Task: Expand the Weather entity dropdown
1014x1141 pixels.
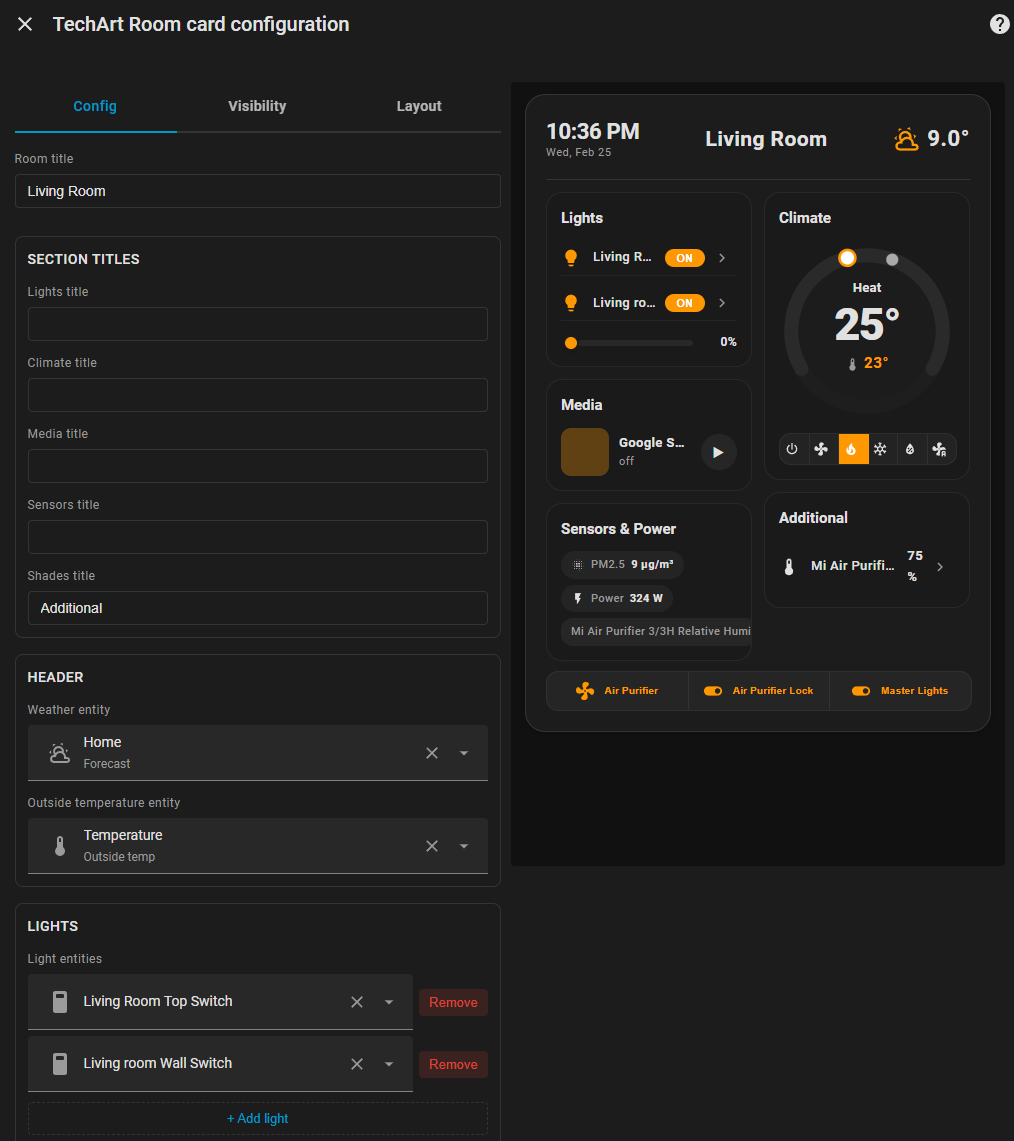Action: pyautogui.click(x=464, y=753)
